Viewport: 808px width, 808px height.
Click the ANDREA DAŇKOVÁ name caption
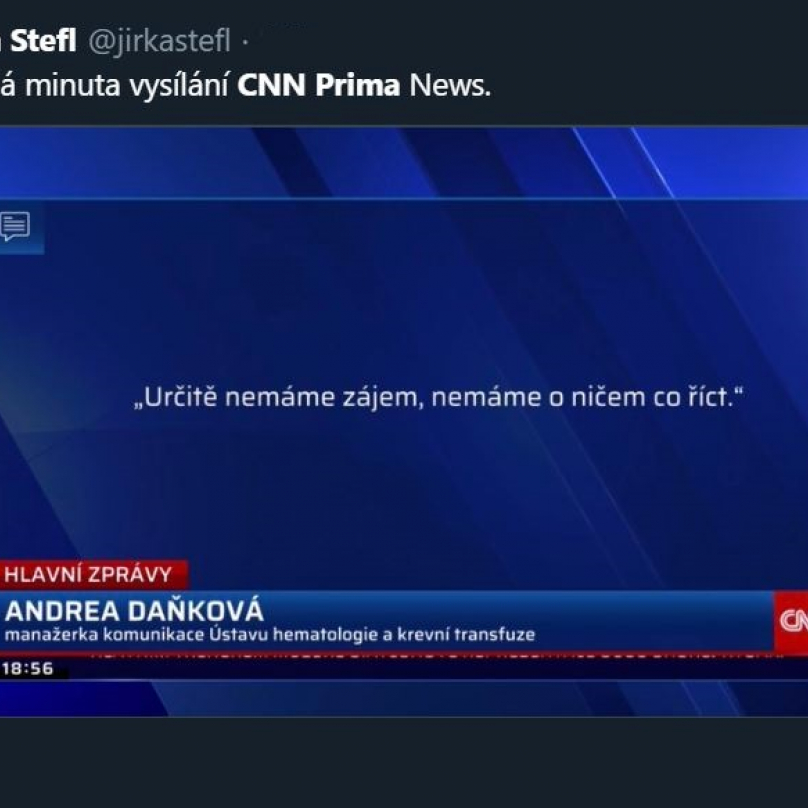click(x=134, y=611)
